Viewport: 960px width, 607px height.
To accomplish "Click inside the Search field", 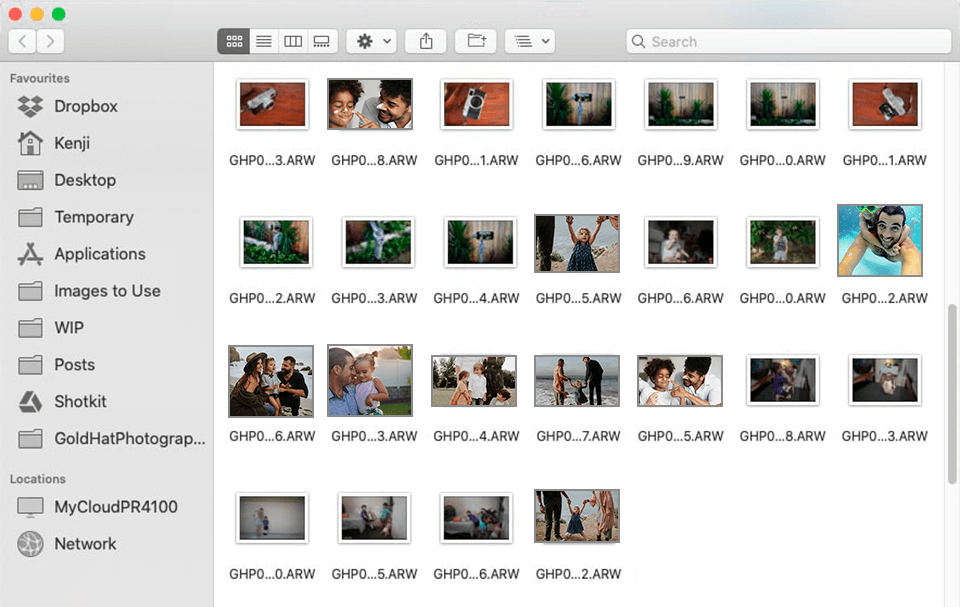I will (x=788, y=41).
